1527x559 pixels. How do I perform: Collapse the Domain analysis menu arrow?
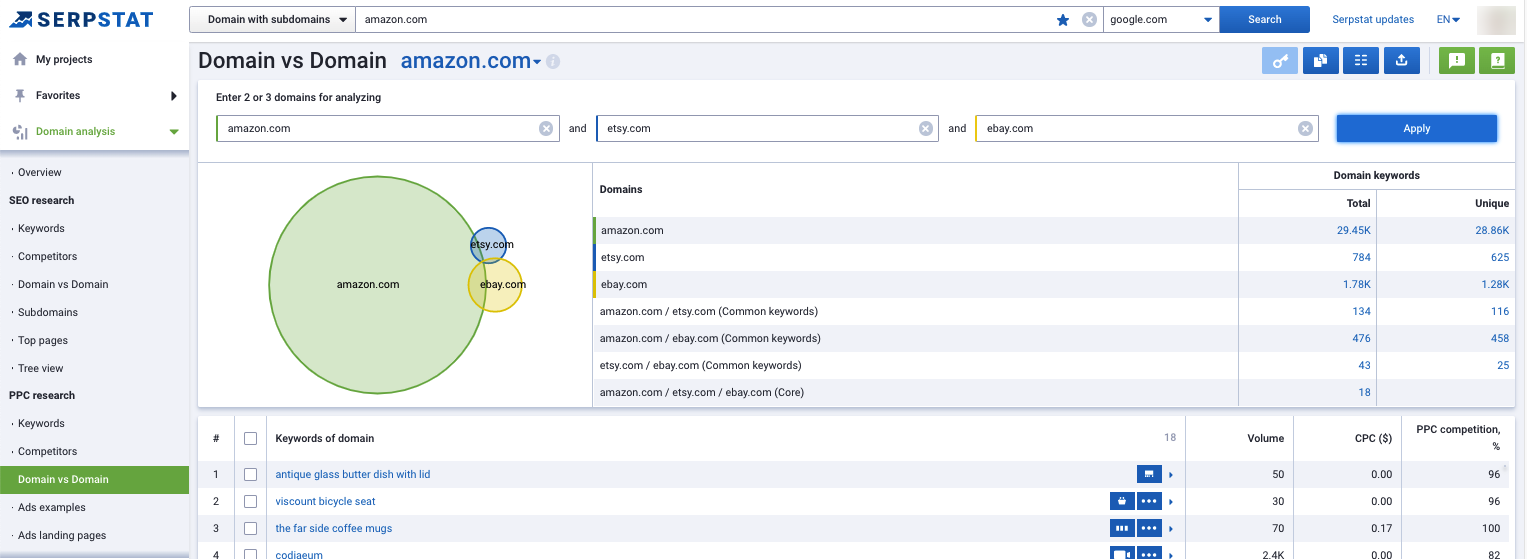[x=174, y=132]
